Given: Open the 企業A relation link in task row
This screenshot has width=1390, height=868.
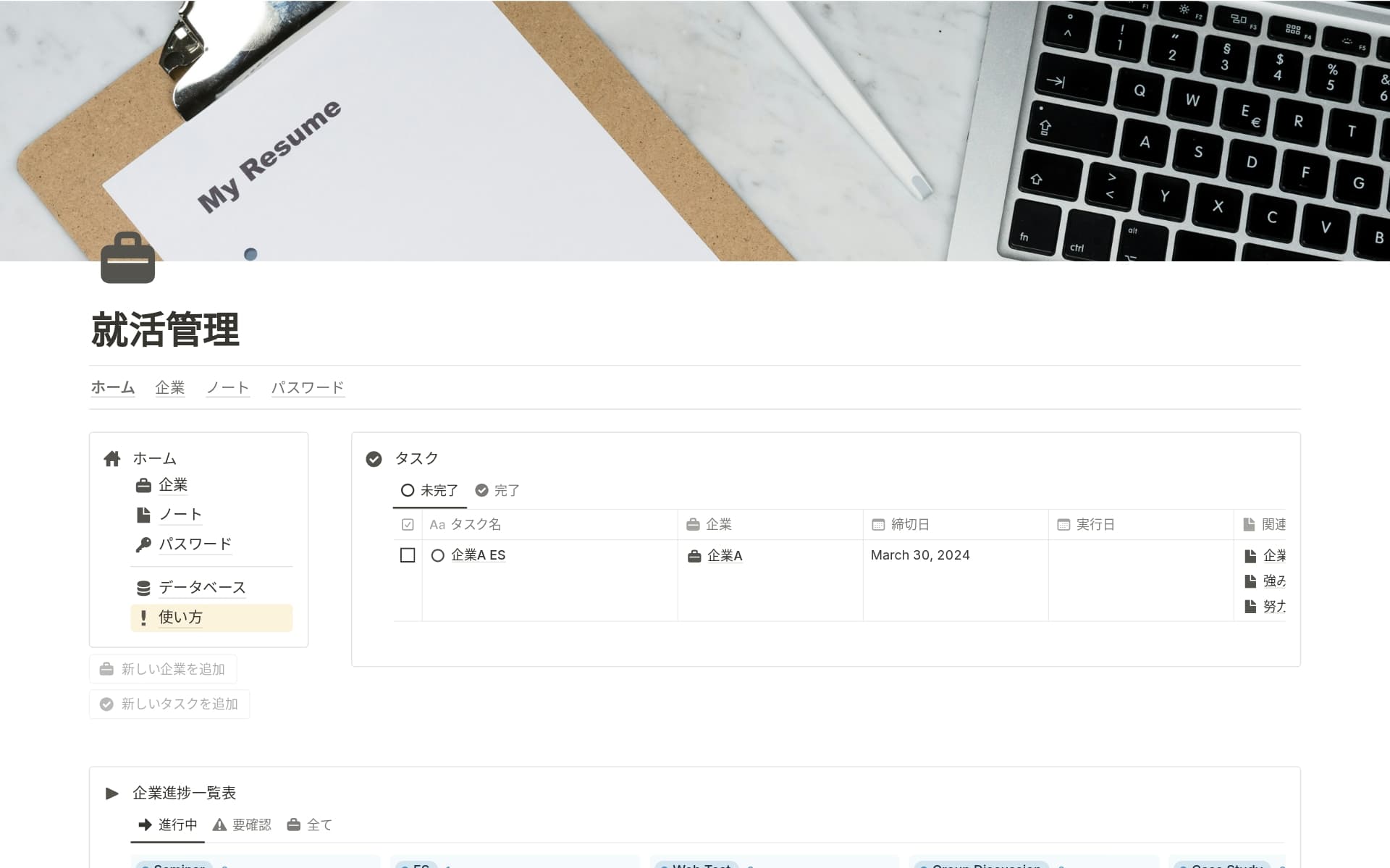Looking at the screenshot, I should tap(724, 556).
